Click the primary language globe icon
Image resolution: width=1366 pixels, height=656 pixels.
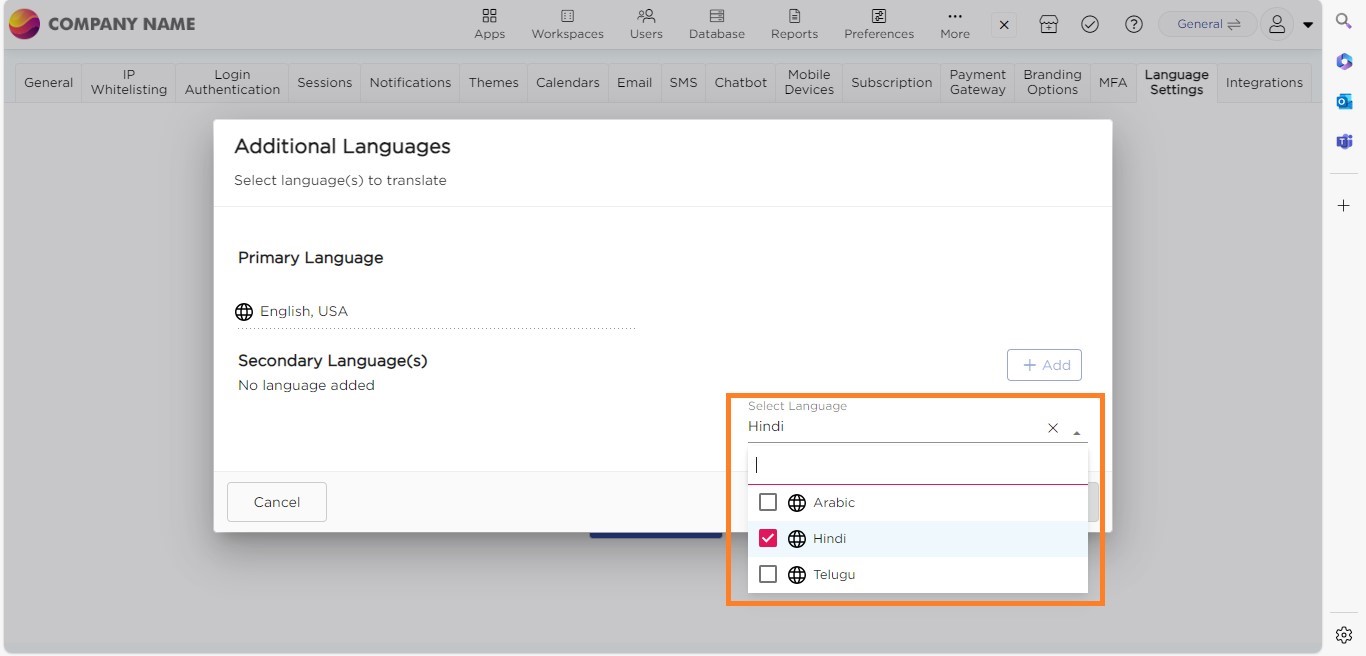coord(244,312)
